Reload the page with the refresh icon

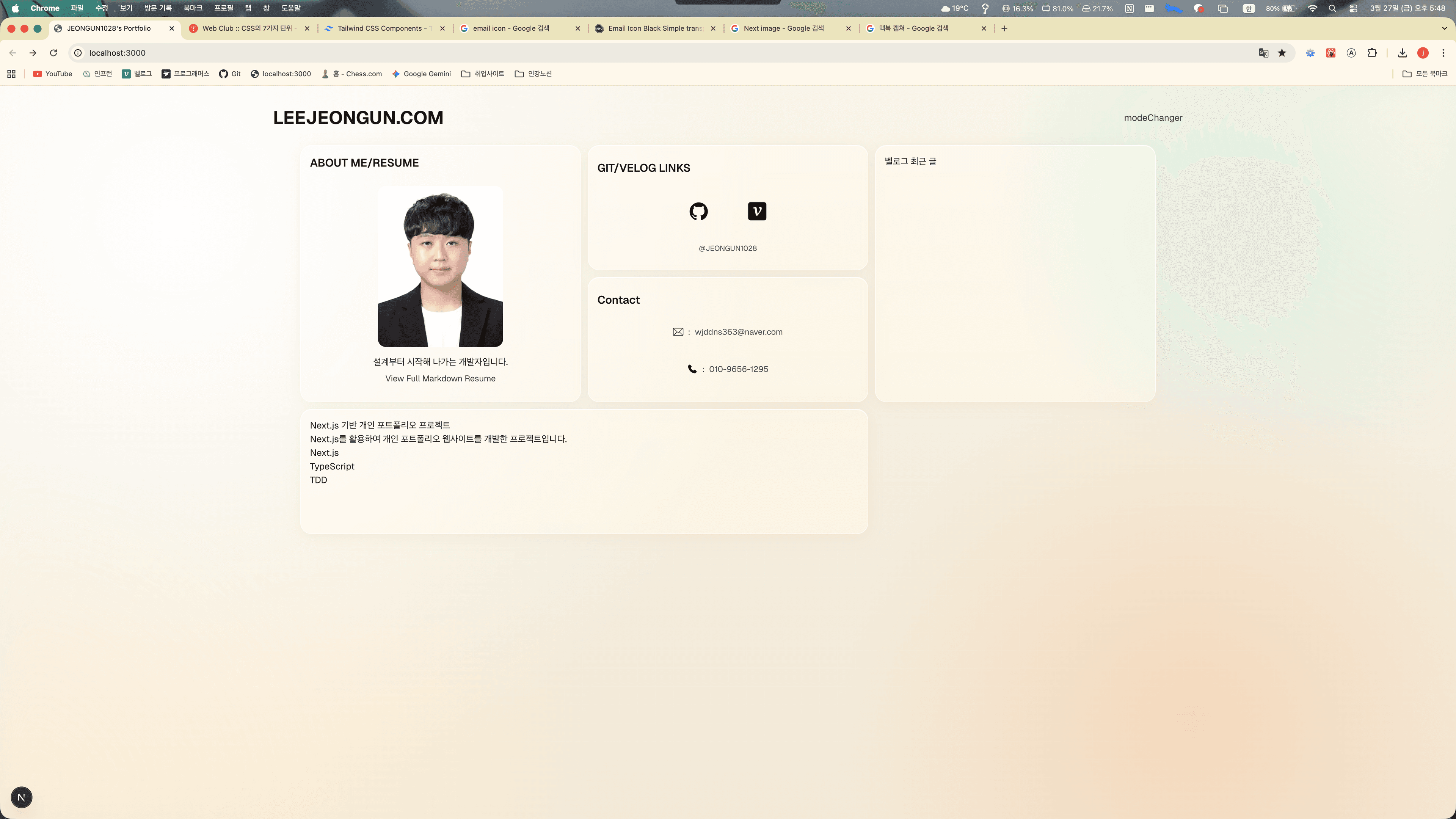54,53
